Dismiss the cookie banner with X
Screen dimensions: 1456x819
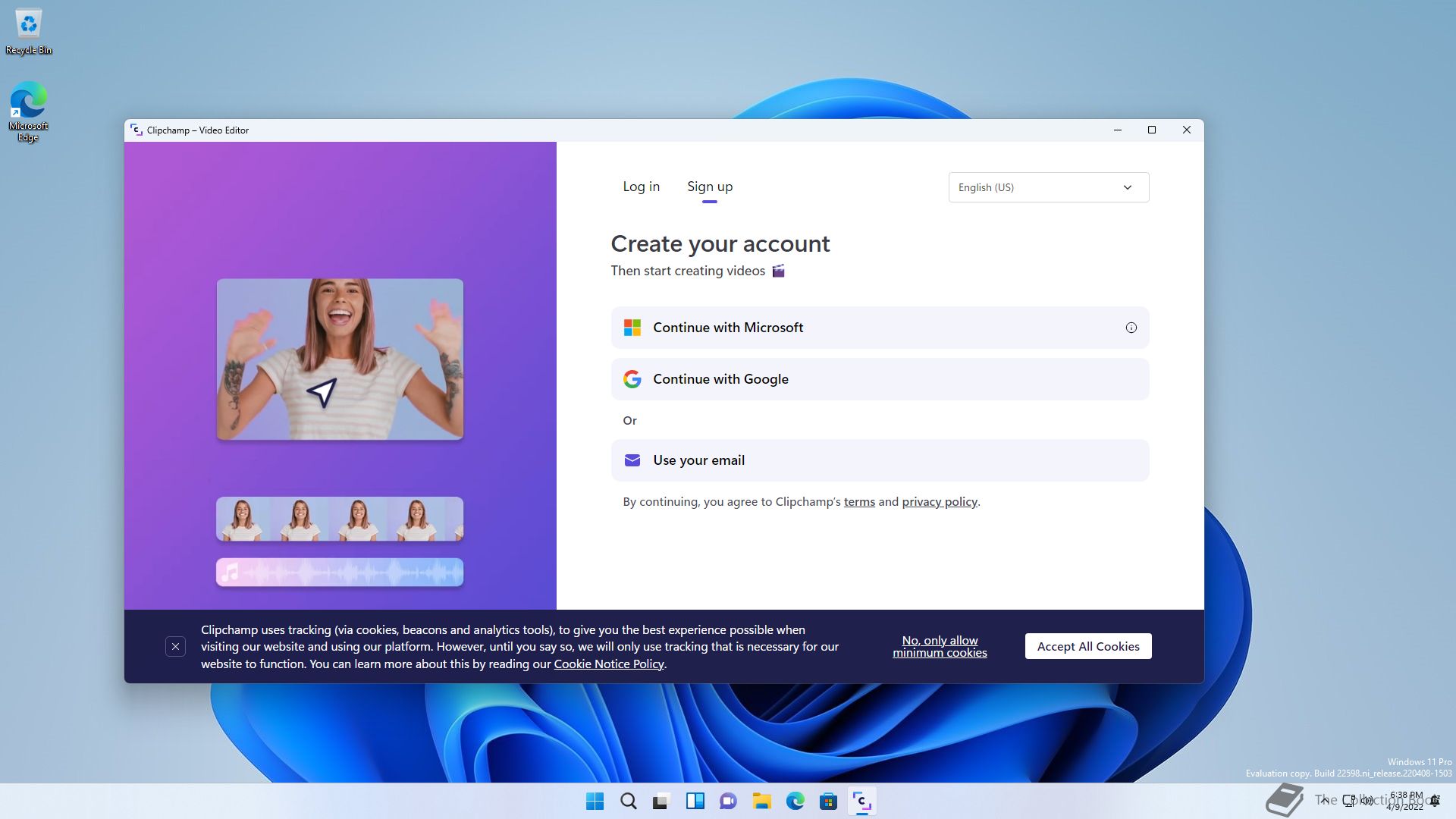click(175, 647)
